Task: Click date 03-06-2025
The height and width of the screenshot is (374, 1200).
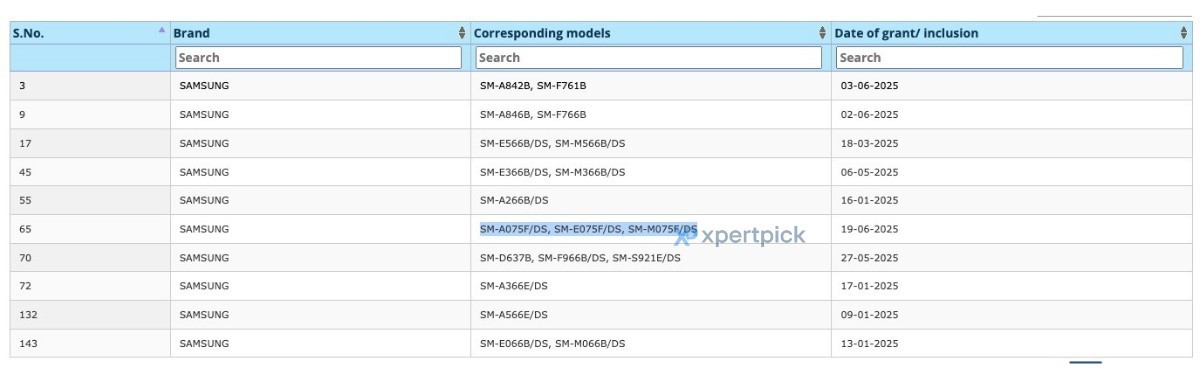Action: pyautogui.click(x=869, y=86)
